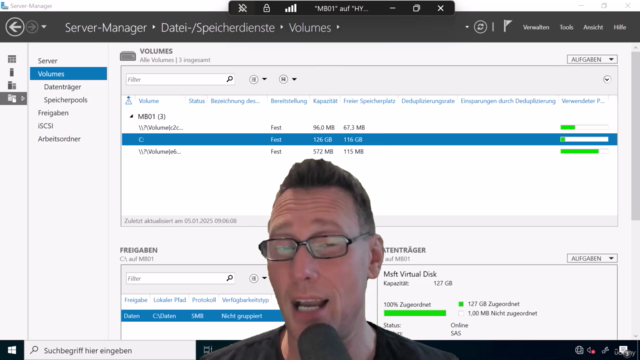Screen dimensions: 640x360
Task: Open the Volumes saved queries dropdown
Action: coord(287,79)
